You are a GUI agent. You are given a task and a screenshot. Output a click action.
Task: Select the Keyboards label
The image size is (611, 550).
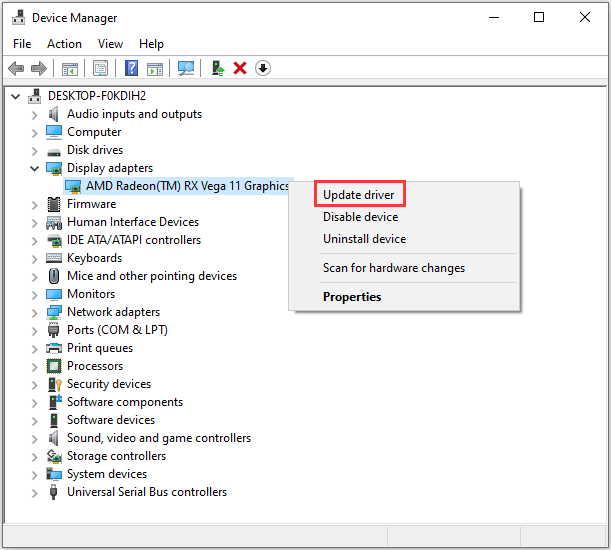tap(95, 258)
